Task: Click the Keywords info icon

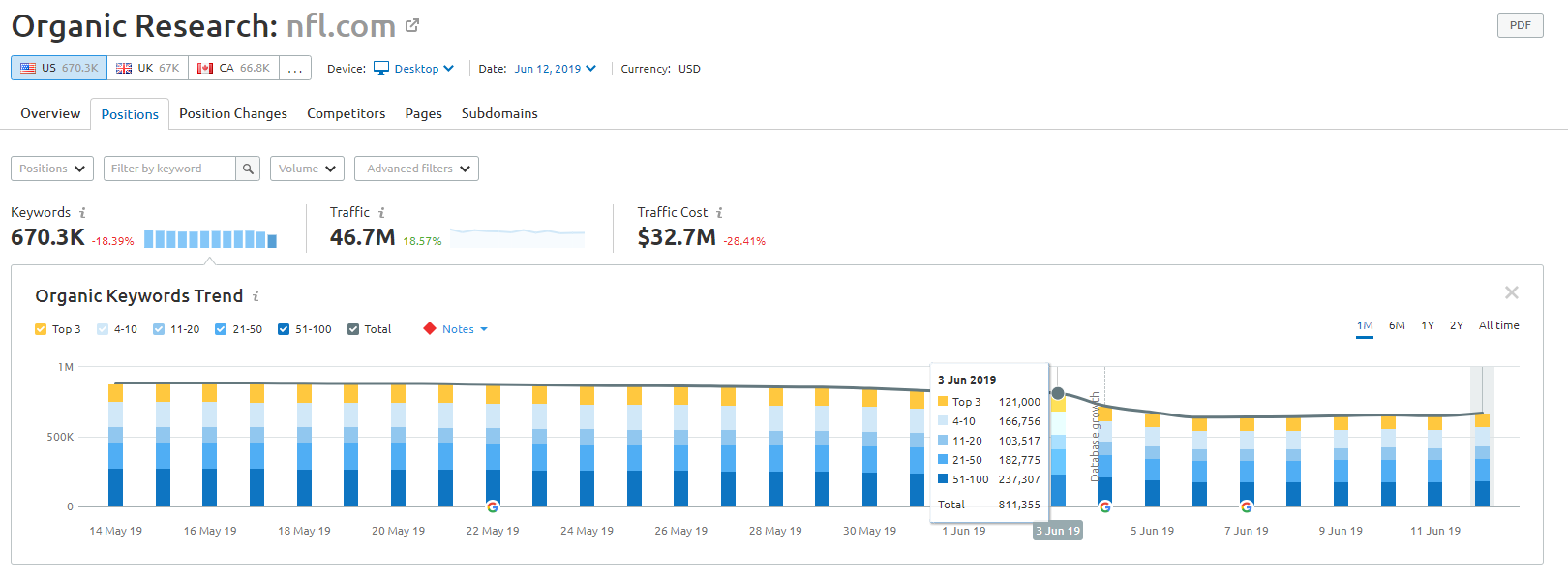Action: 82,213
